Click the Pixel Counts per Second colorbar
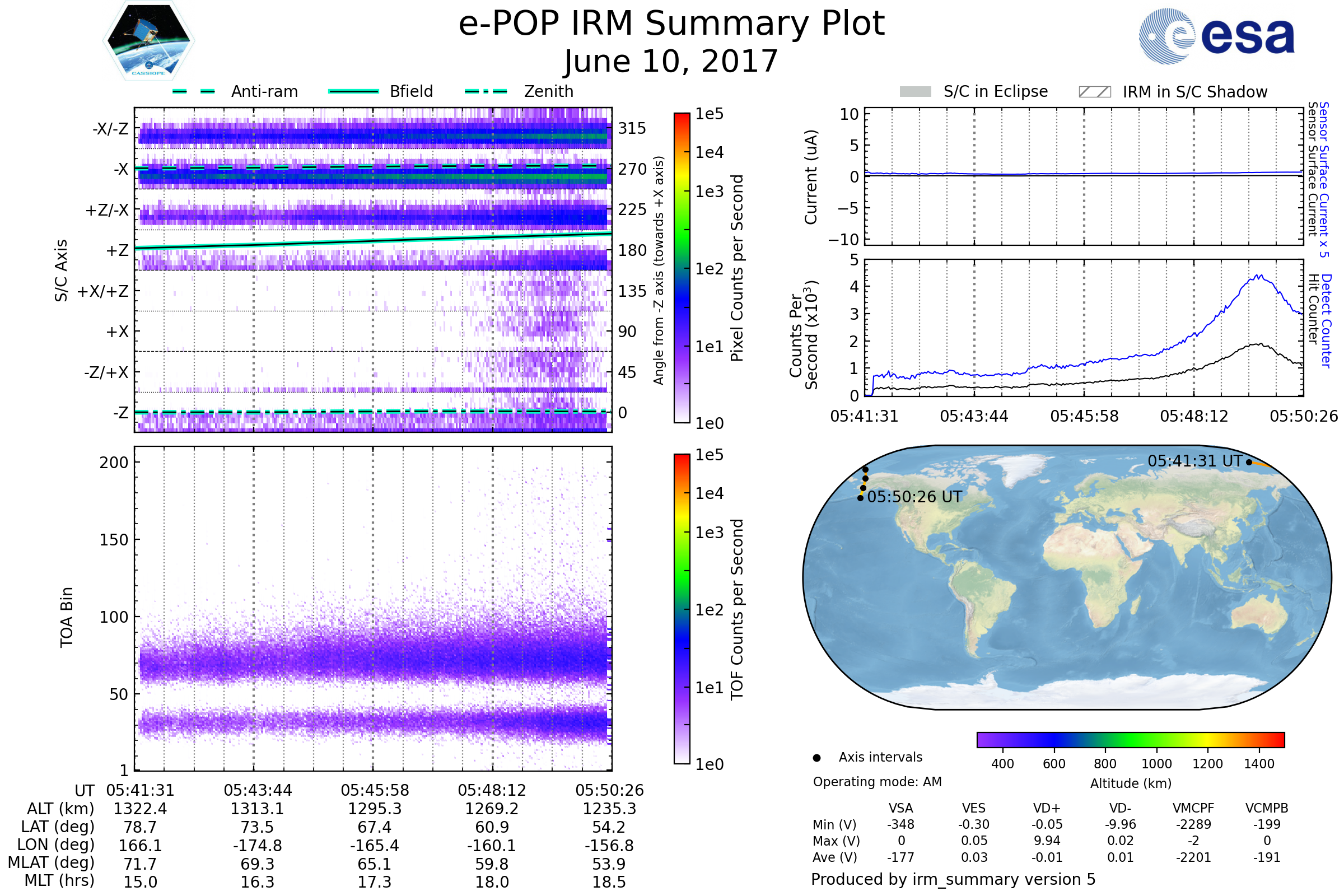Screen dimensions: 1344x896 click(682, 268)
